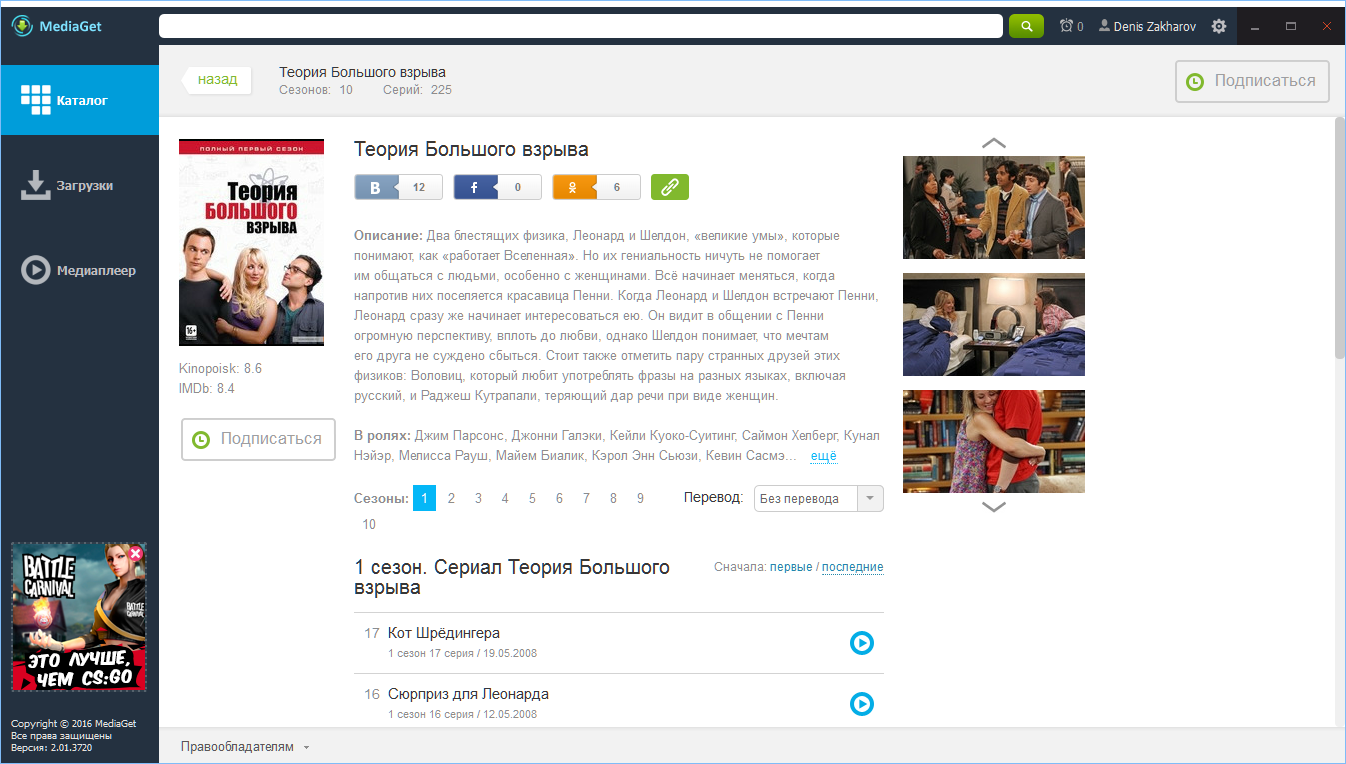
Task: Go back using the назад button
Action: click(x=216, y=80)
